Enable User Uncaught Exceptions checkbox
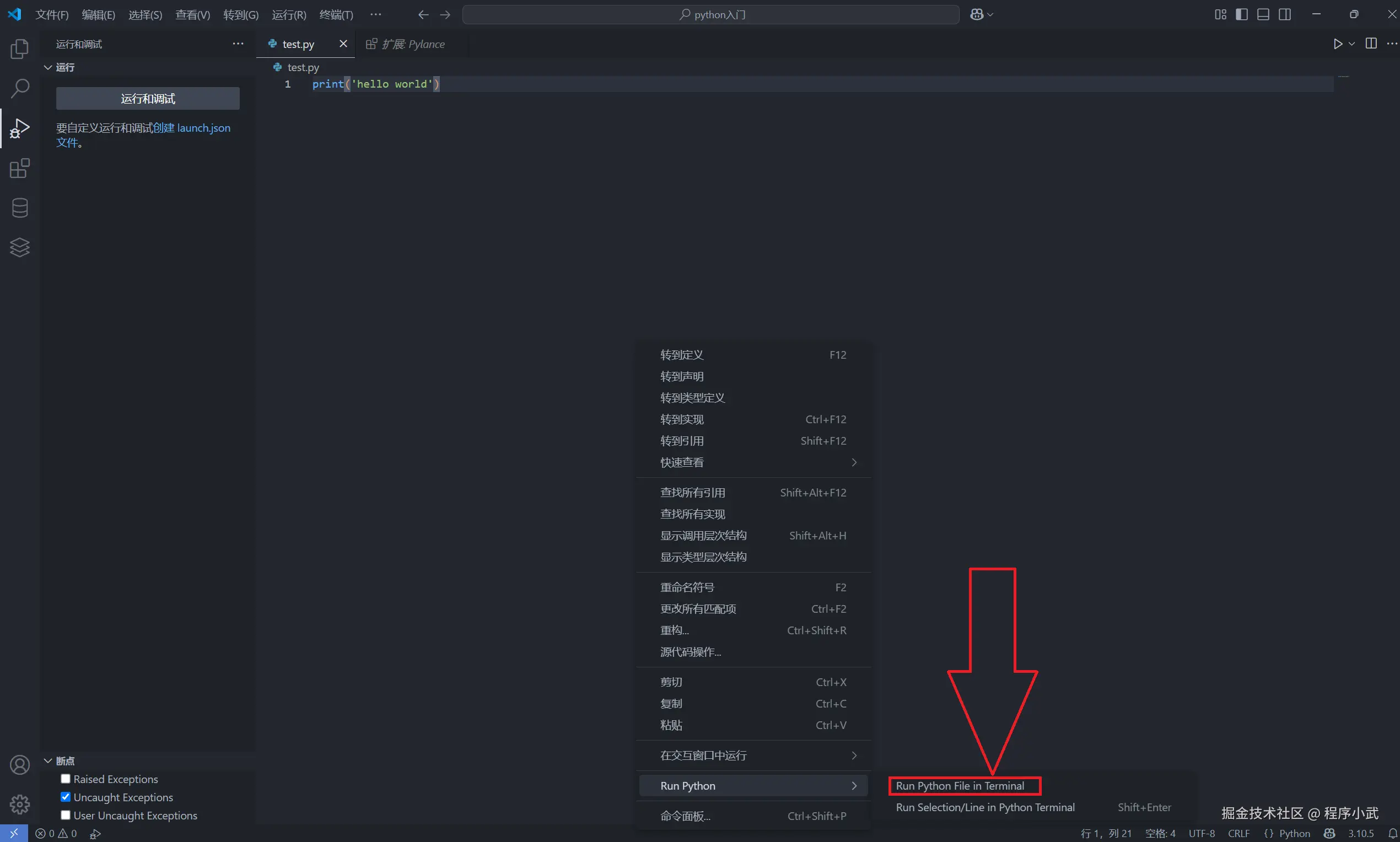Screen dimensions: 1400x842 pyautogui.click(x=65, y=815)
